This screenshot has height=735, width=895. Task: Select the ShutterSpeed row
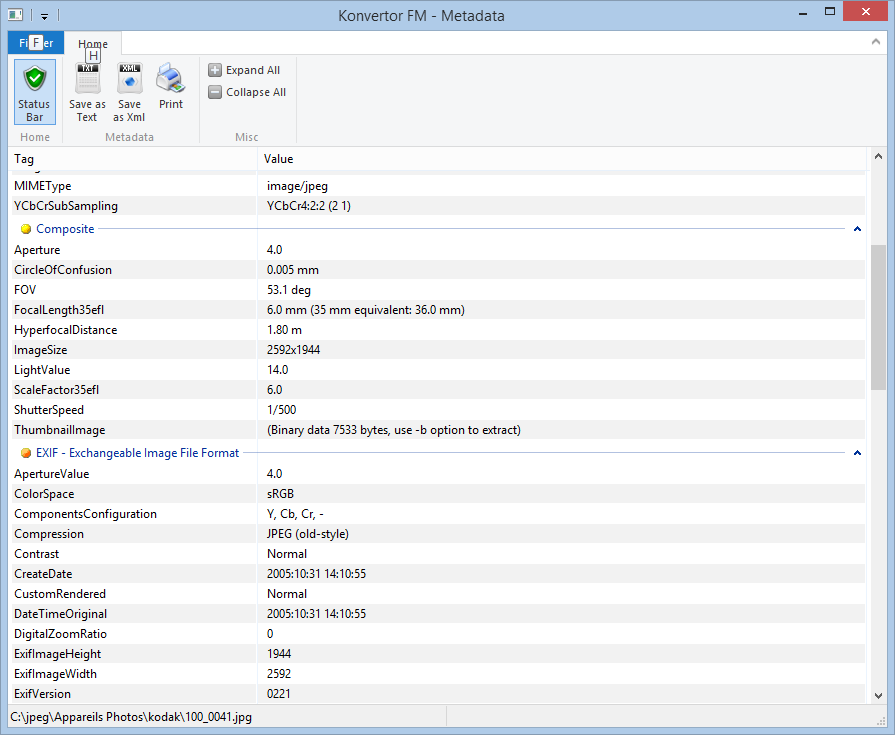pos(437,410)
